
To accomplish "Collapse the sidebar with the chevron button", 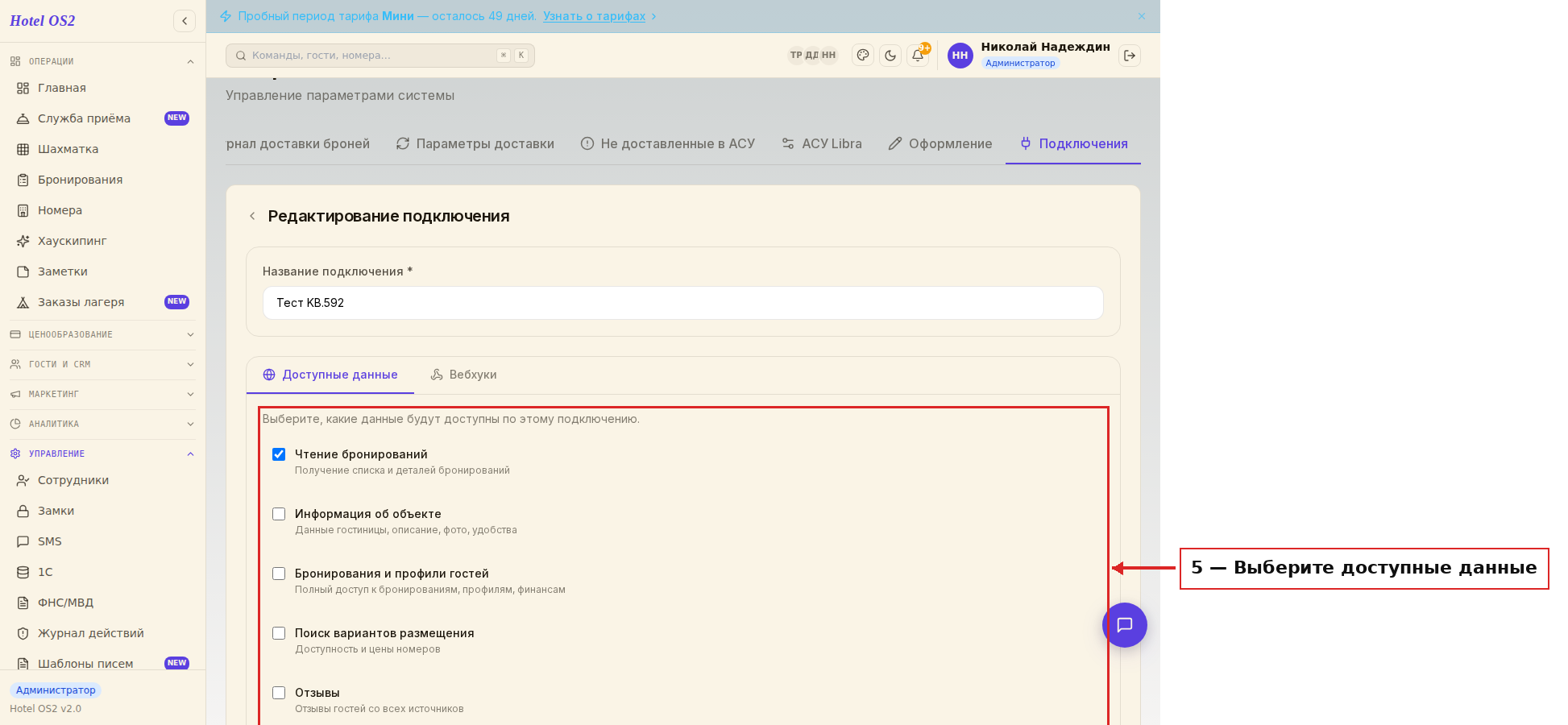I will (185, 21).
